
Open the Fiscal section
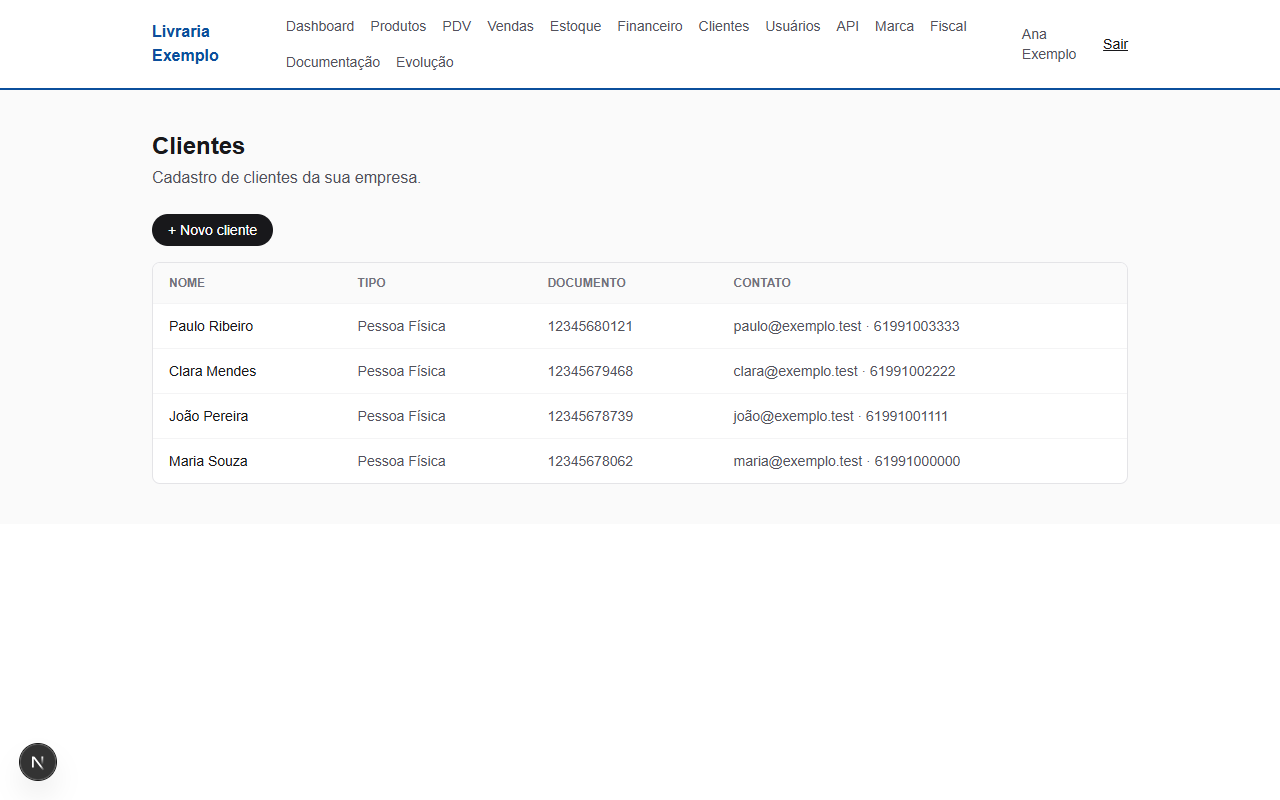(948, 26)
